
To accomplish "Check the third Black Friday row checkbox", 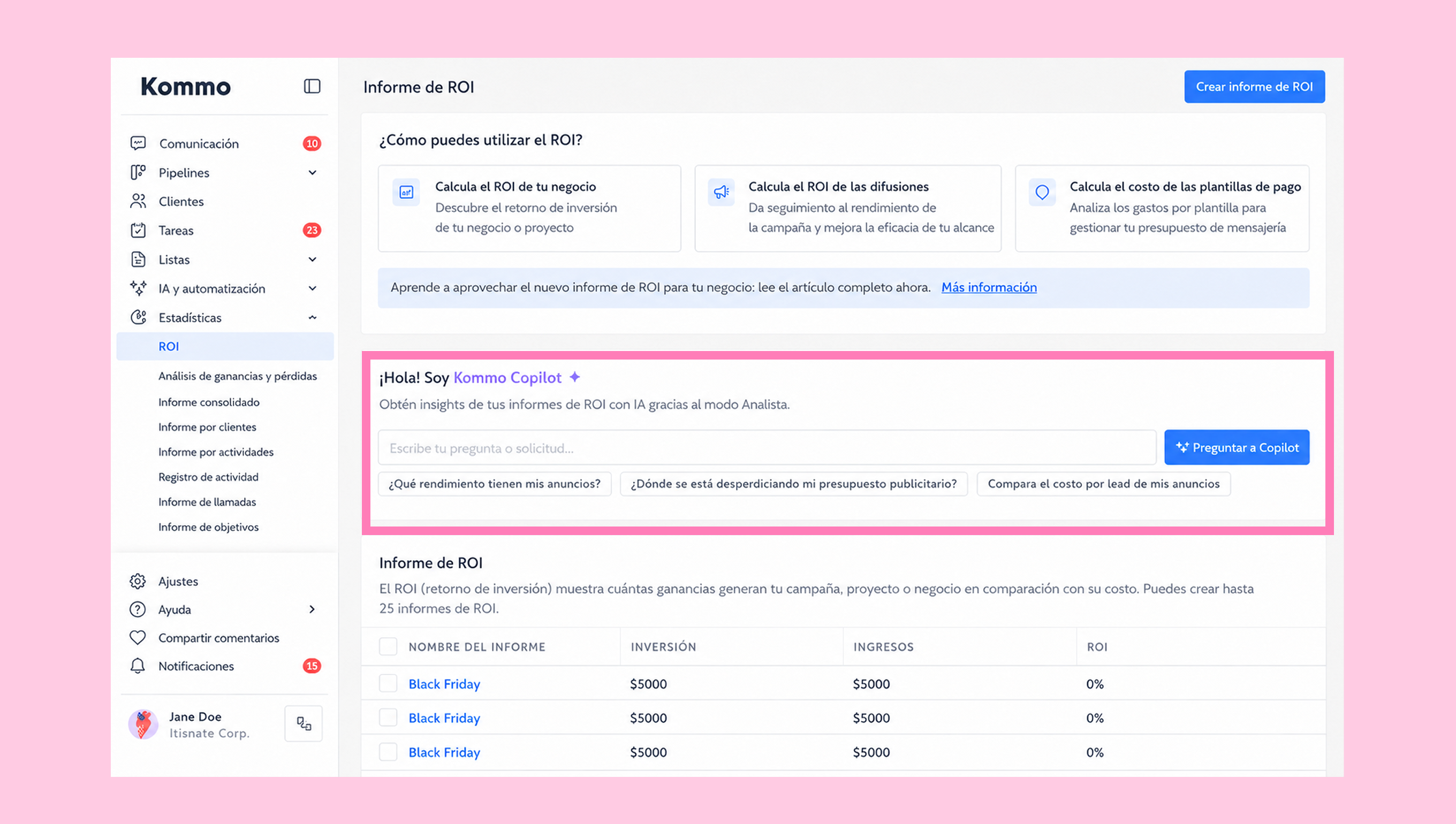I will (388, 752).
